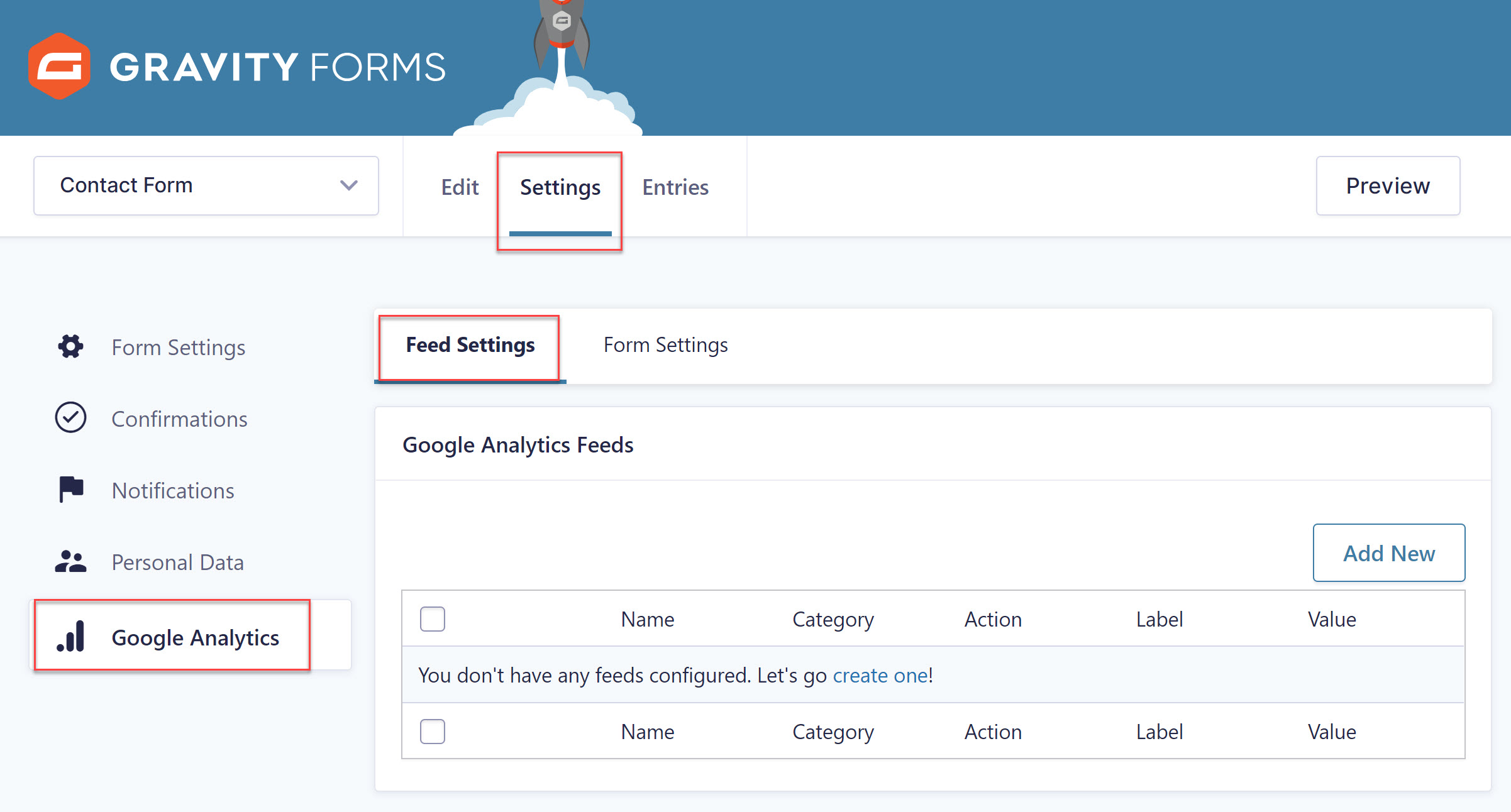
Task: Click the Action column header at top
Action: click(x=993, y=620)
